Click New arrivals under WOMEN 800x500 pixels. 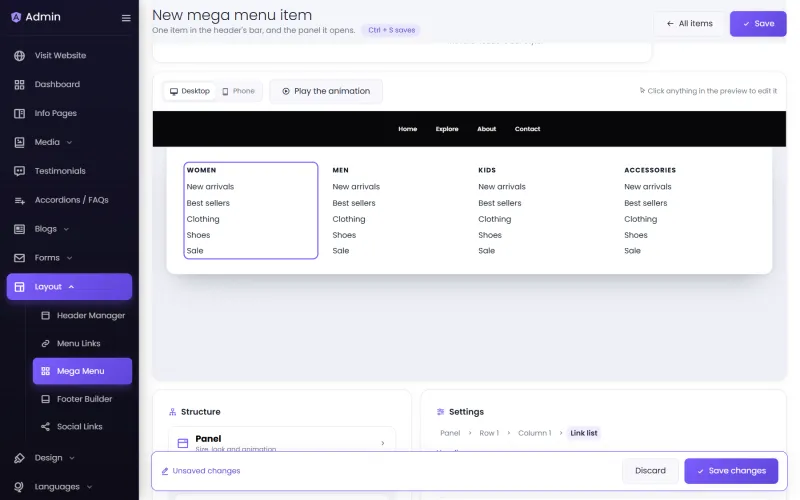click(210, 187)
